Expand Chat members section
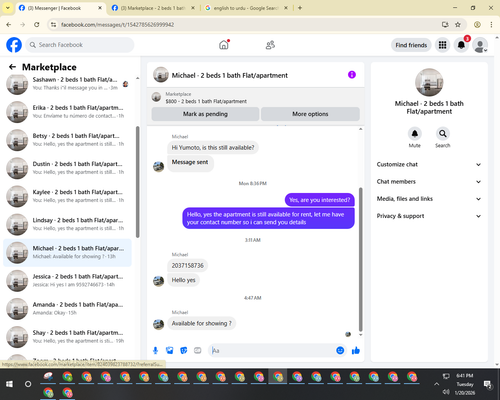Image resolution: width=500 pixels, height=400 pixels. coord(429,182)
